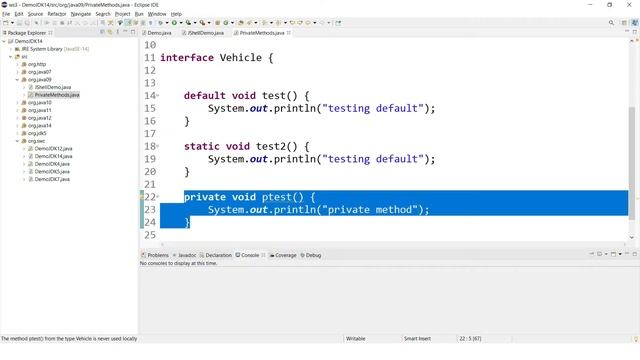Select the org.java07 package

click(x=39, y=72)
